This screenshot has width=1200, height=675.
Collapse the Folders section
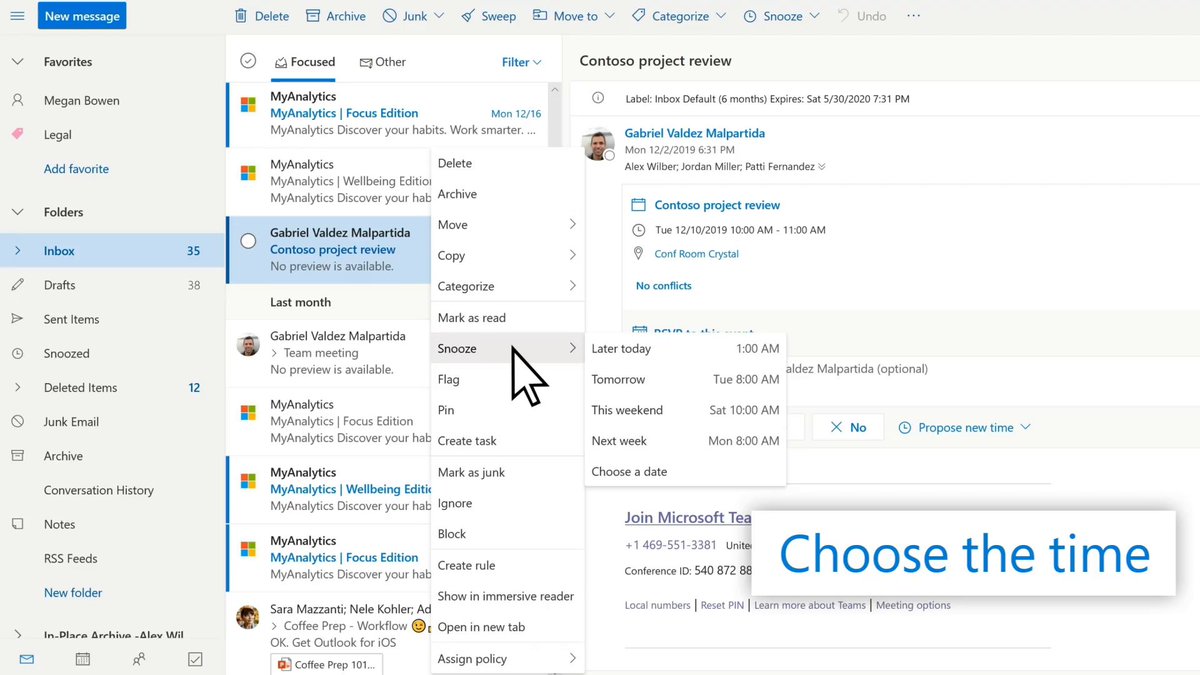pyautogui.click(x=17, y=212)
